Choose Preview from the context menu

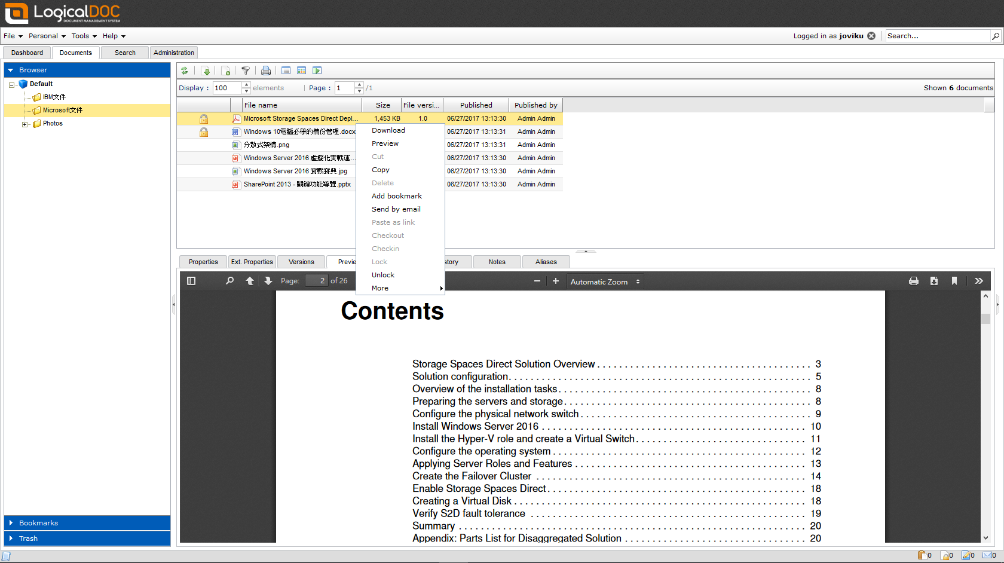point(400,143)
